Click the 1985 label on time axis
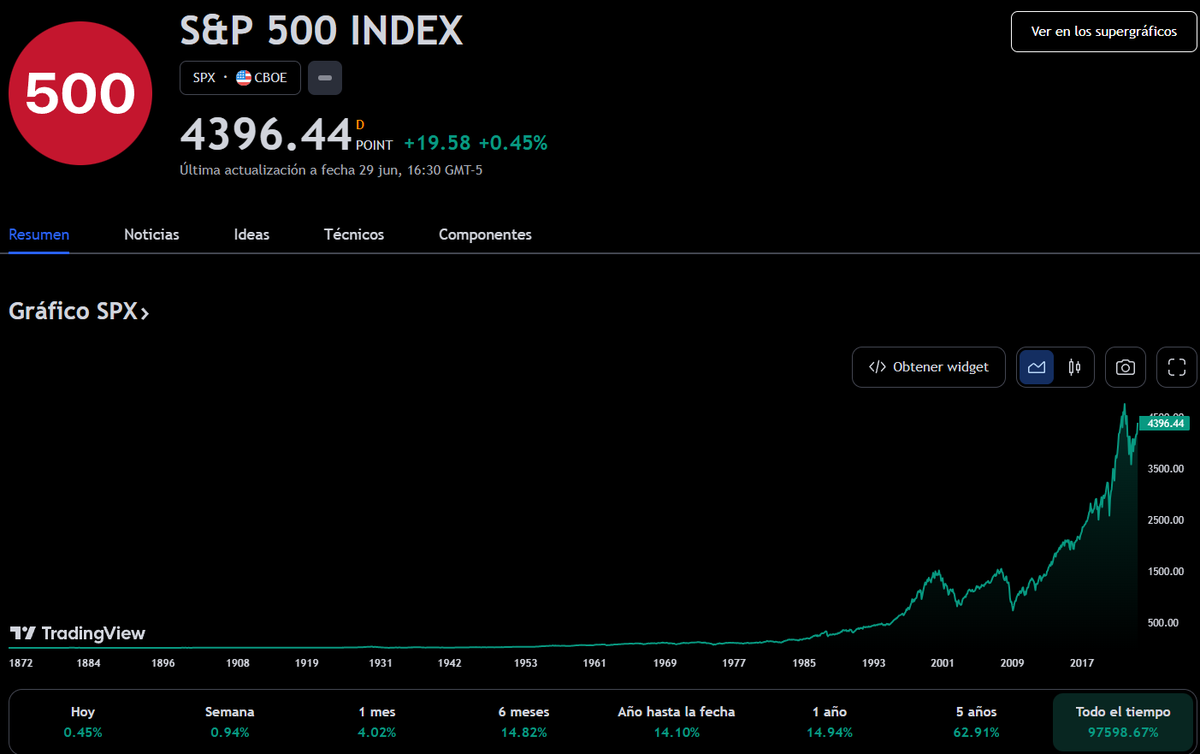Viewport: 1200px width, 754px height. click(805, 663)
